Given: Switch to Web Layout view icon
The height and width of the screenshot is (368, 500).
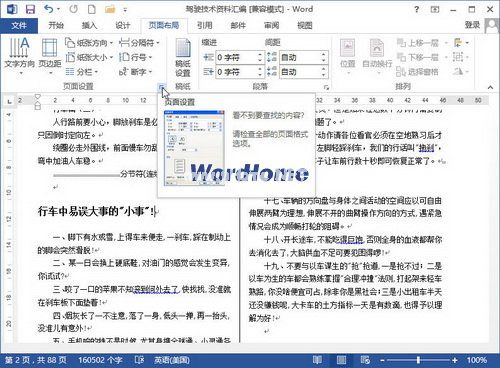Looking at the screenshot, I should (365, 360).
